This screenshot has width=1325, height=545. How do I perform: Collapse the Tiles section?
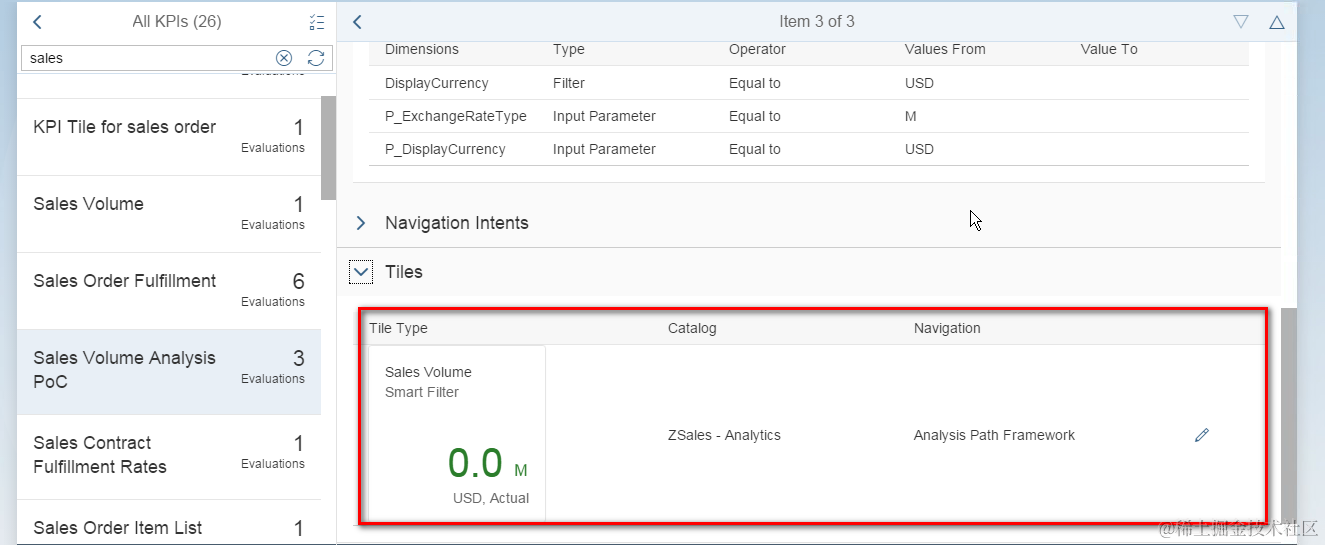361,271
